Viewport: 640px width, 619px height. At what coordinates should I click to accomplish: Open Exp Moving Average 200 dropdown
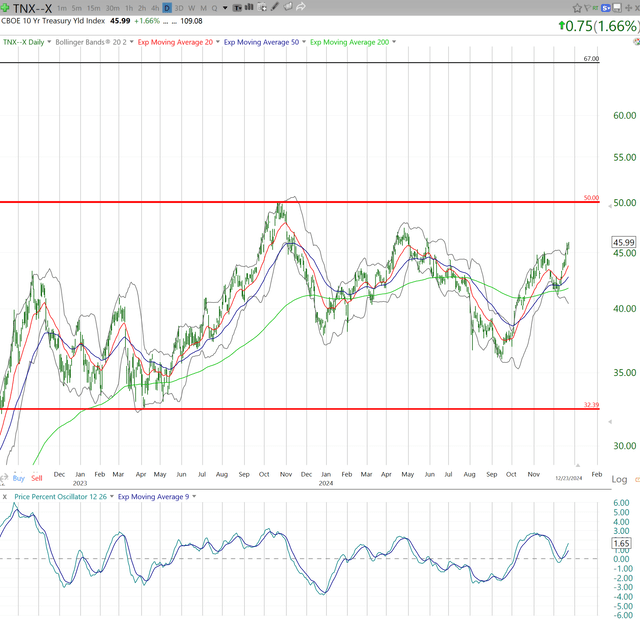(x=394, y=42)
